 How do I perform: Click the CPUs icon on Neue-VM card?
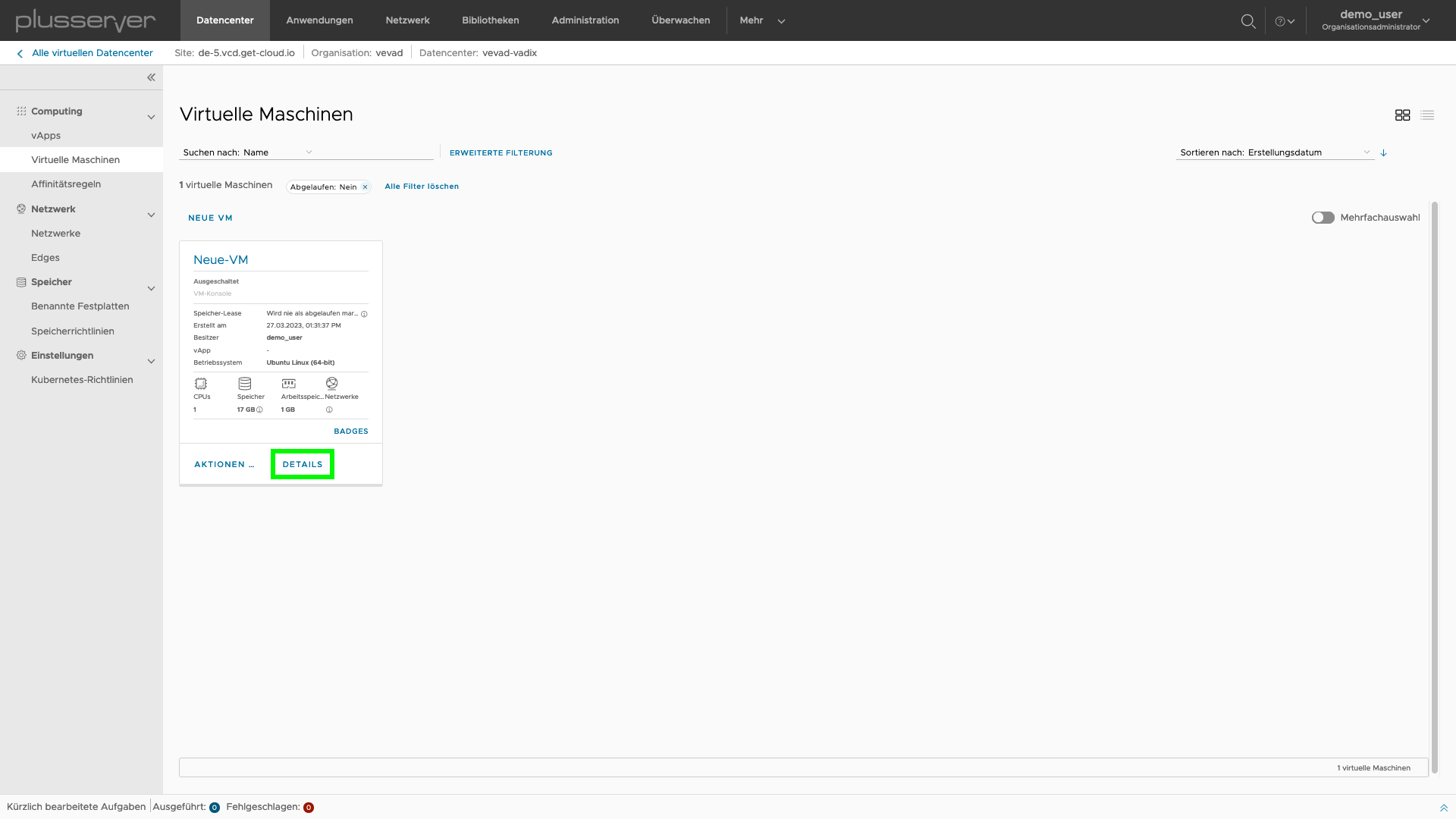200,383
